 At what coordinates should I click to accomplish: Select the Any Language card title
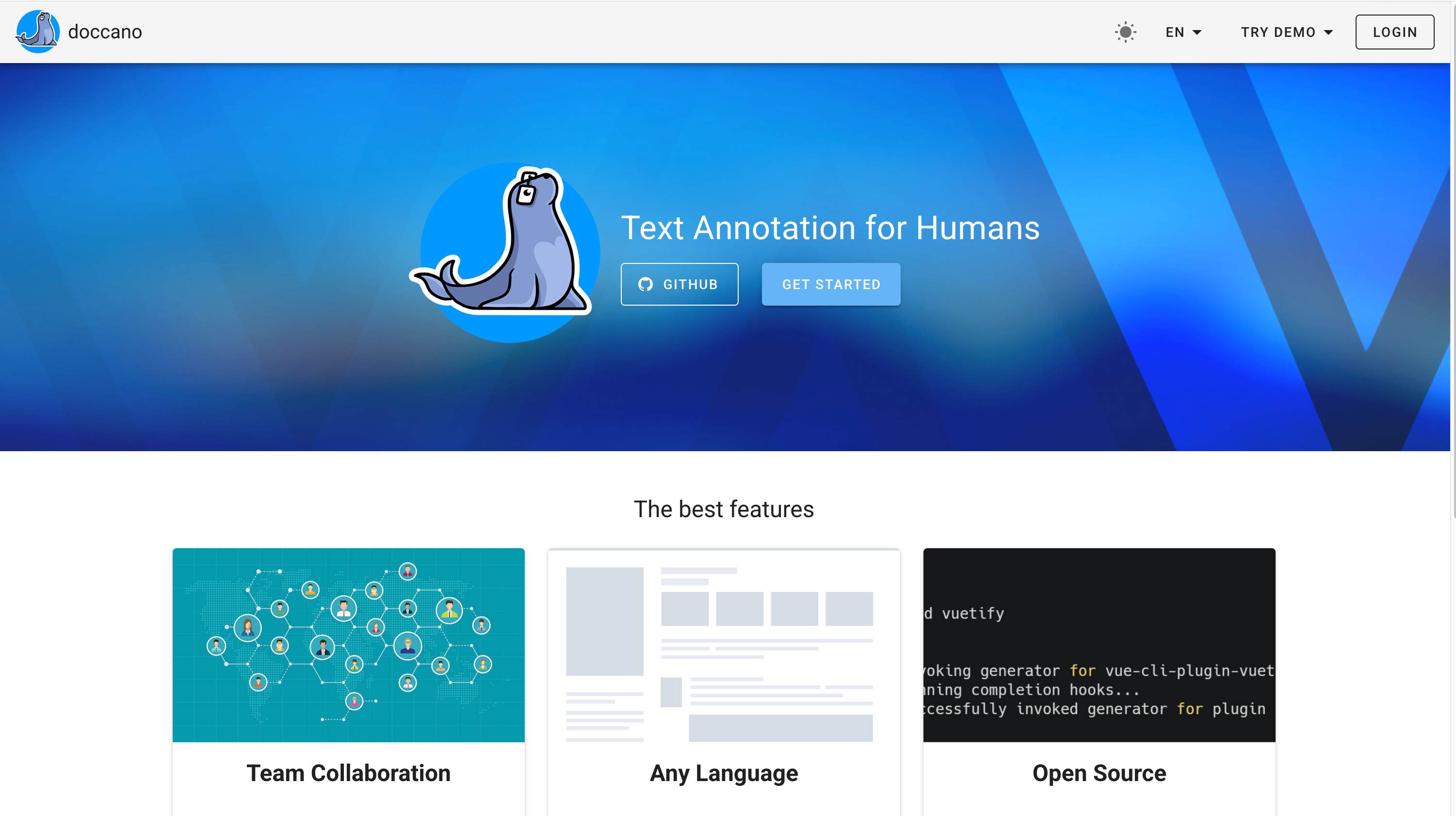[724, 773]
